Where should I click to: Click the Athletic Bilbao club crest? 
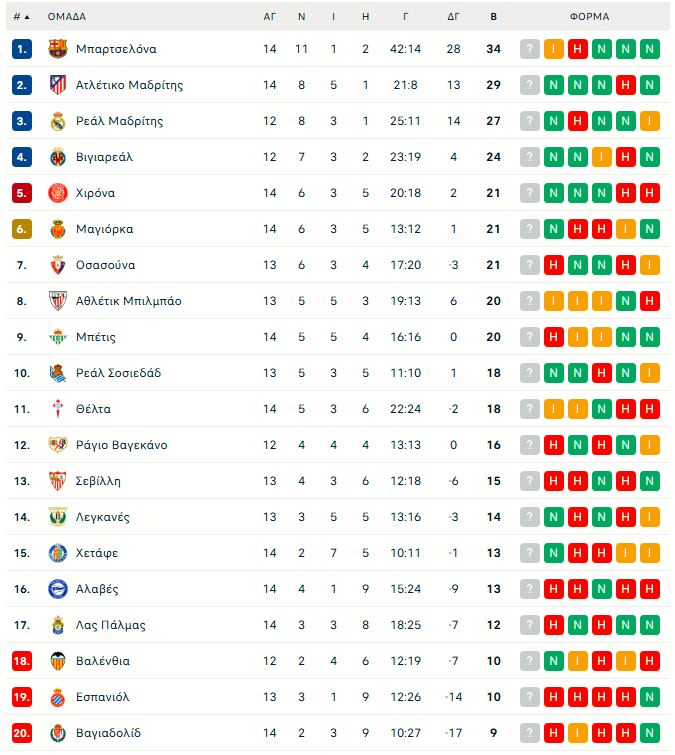point(57,301)
